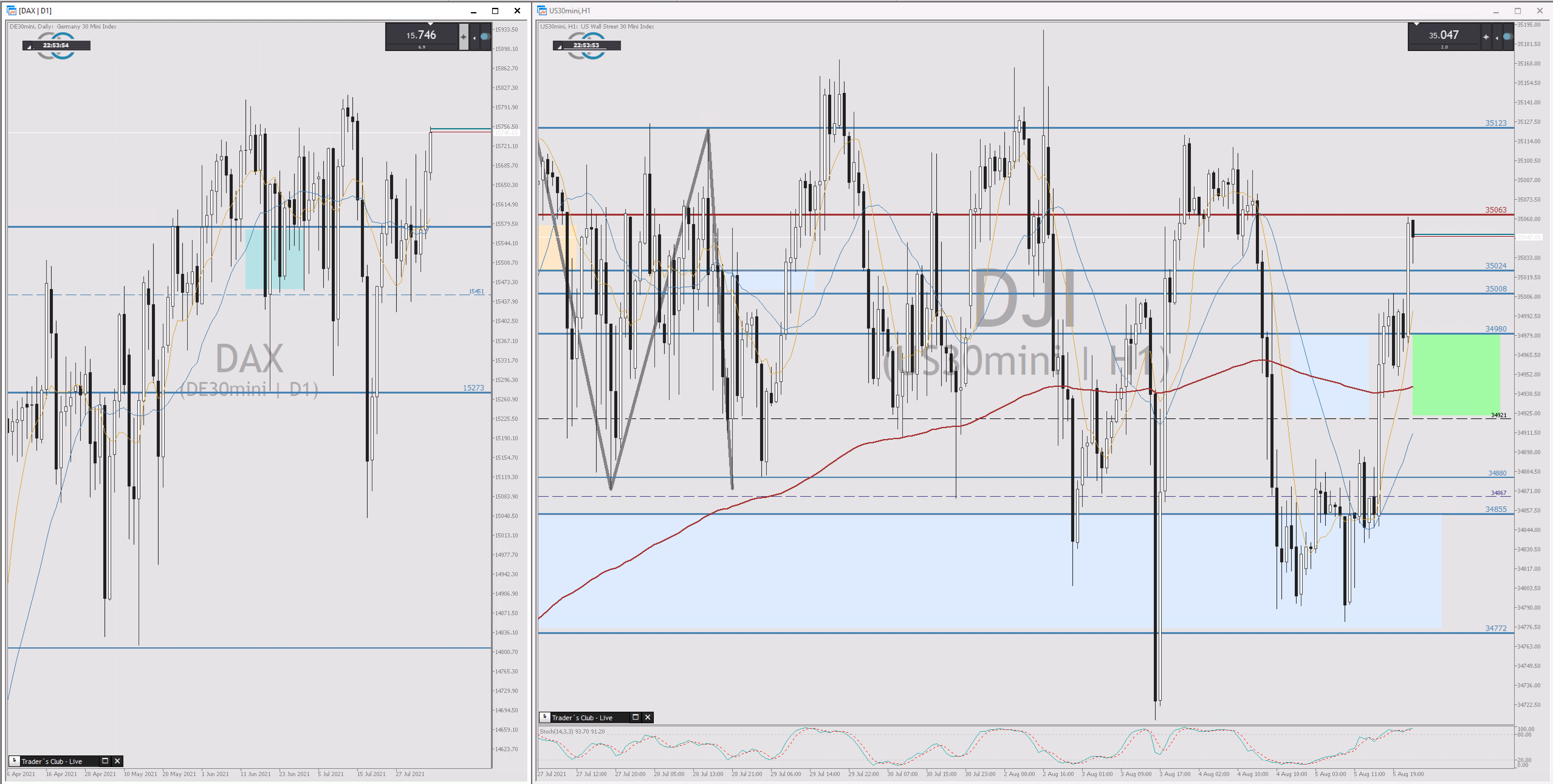1553x784 pixels.
Task: Maximize Trader's Club panel in US30mini chart
Action: (x=636, y=717)
